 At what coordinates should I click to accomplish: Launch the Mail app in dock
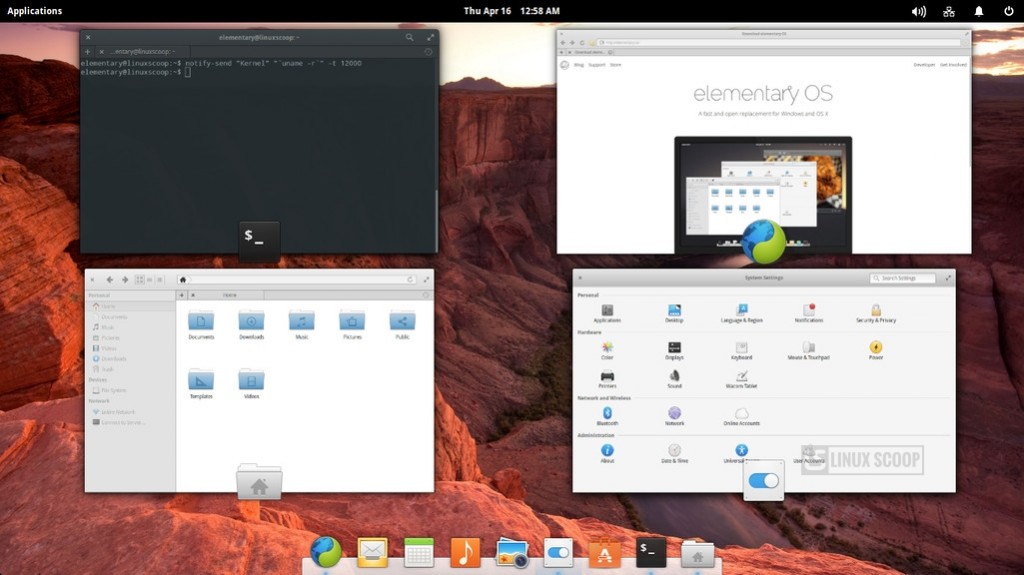coord(372,552)
